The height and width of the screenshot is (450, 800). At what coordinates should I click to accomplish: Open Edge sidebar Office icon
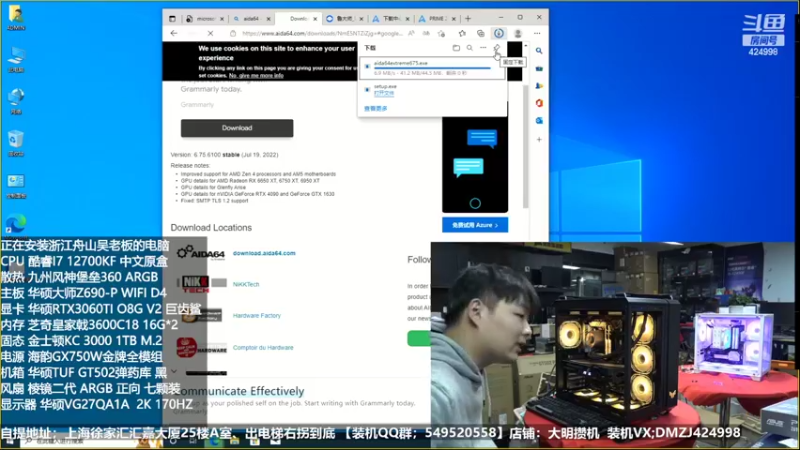539,103
